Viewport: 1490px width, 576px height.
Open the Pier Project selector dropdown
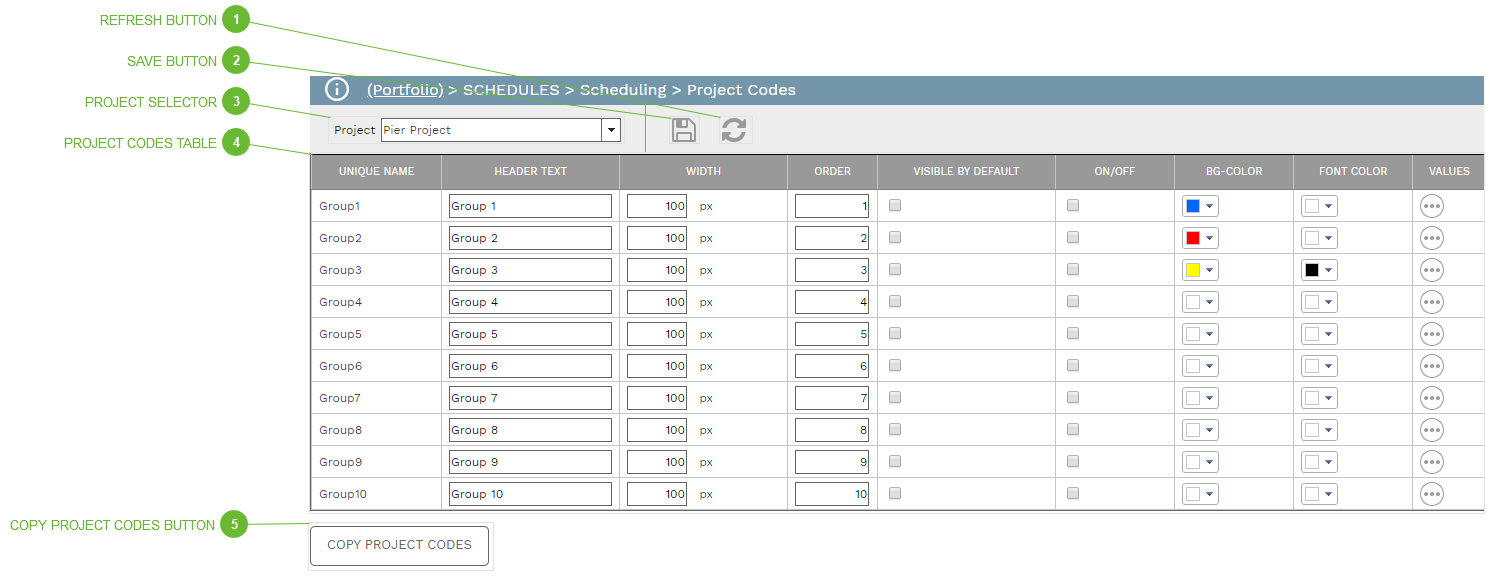pyautogui.click(x=610, y=130)
